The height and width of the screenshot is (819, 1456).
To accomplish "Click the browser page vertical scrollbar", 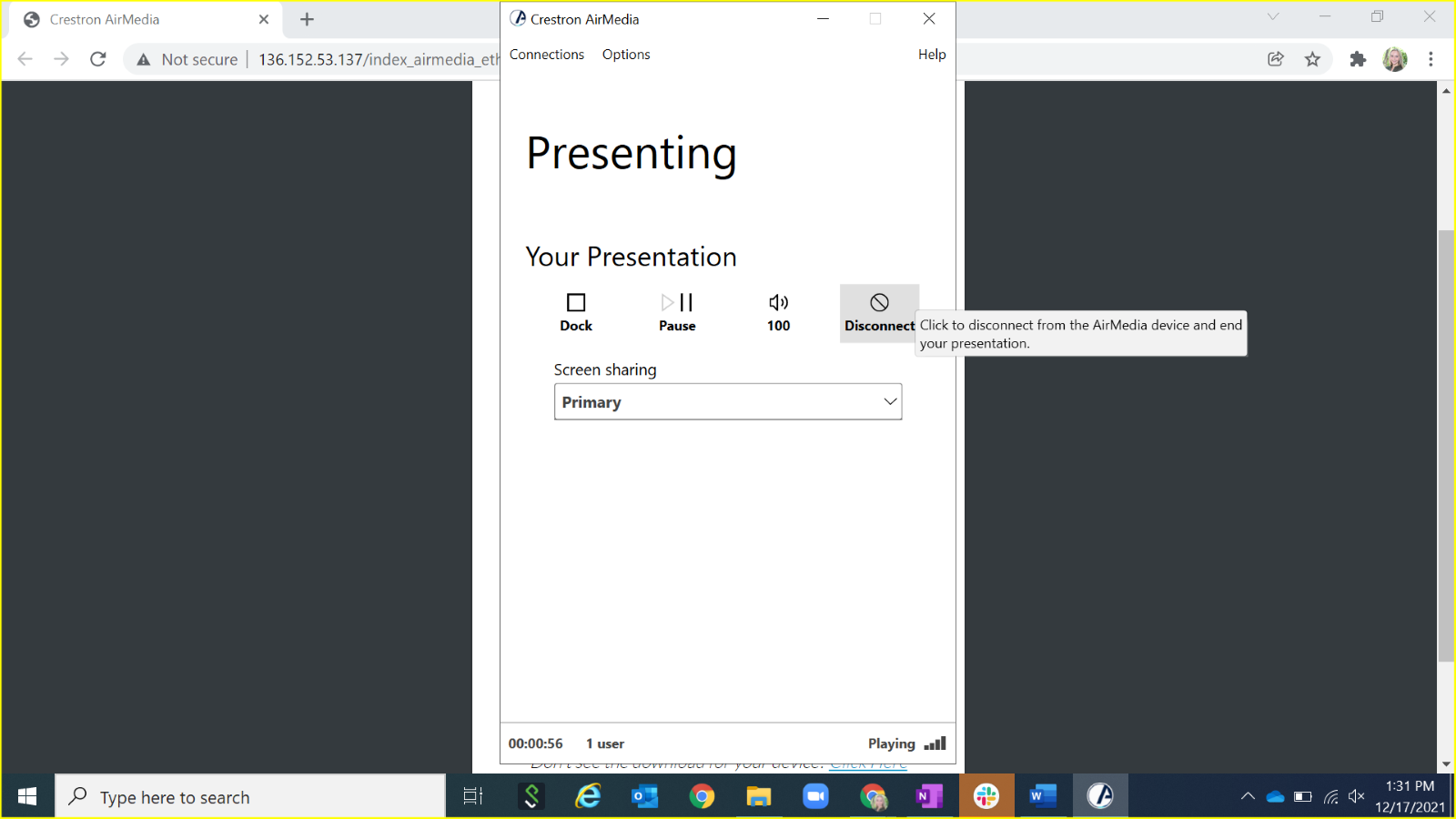I will [x=1446, y=446].
